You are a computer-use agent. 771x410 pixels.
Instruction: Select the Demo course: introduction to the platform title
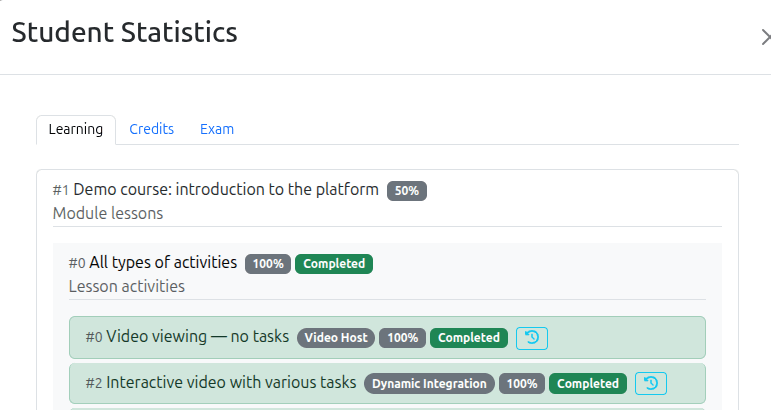226,190
